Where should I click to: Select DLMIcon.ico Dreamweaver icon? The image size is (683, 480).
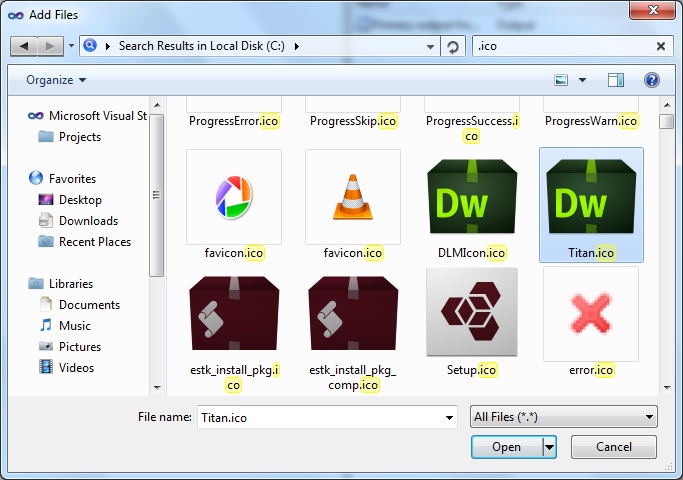coord(472,205)
